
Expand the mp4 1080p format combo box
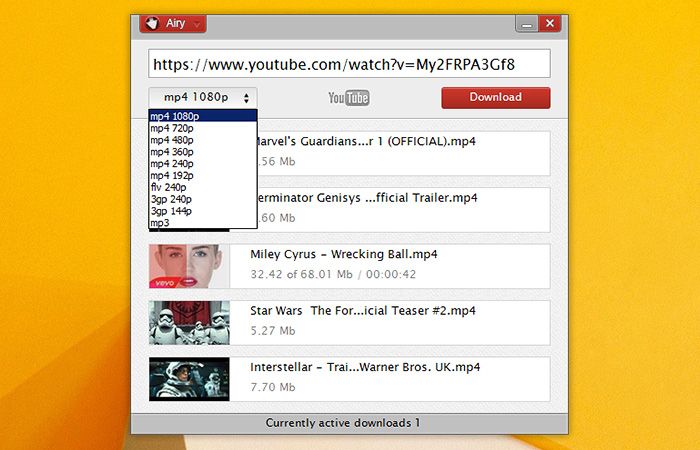pyautogui.click(x=203, y=97)
